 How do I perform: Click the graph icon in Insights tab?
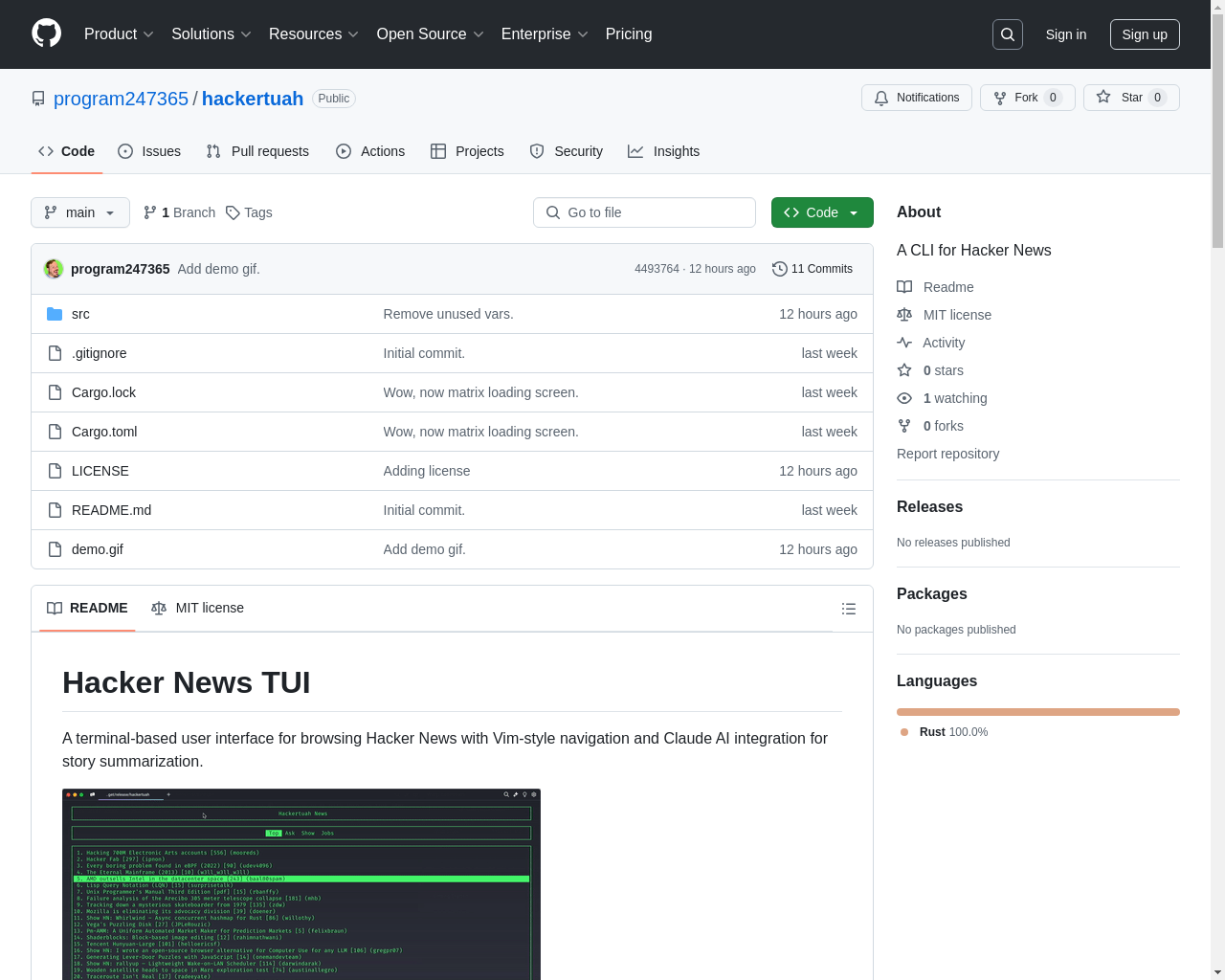point(635,151)
